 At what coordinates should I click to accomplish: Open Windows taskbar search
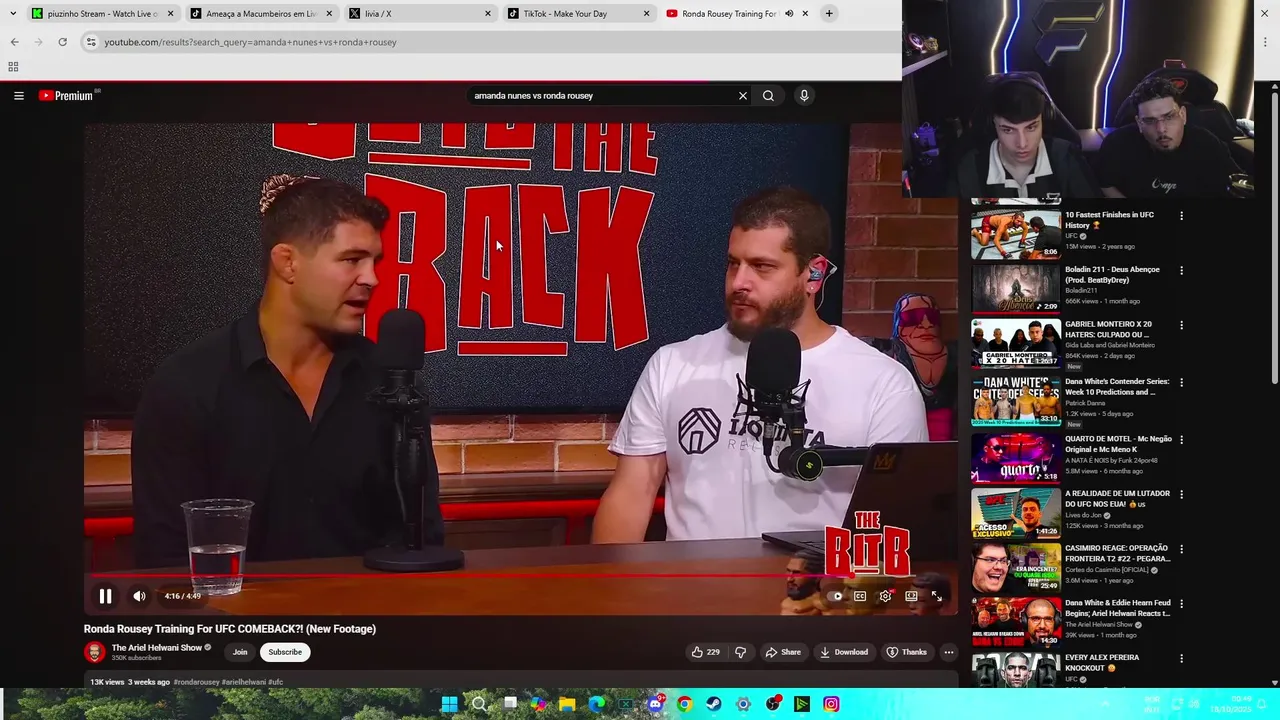(x=479, y=704)
